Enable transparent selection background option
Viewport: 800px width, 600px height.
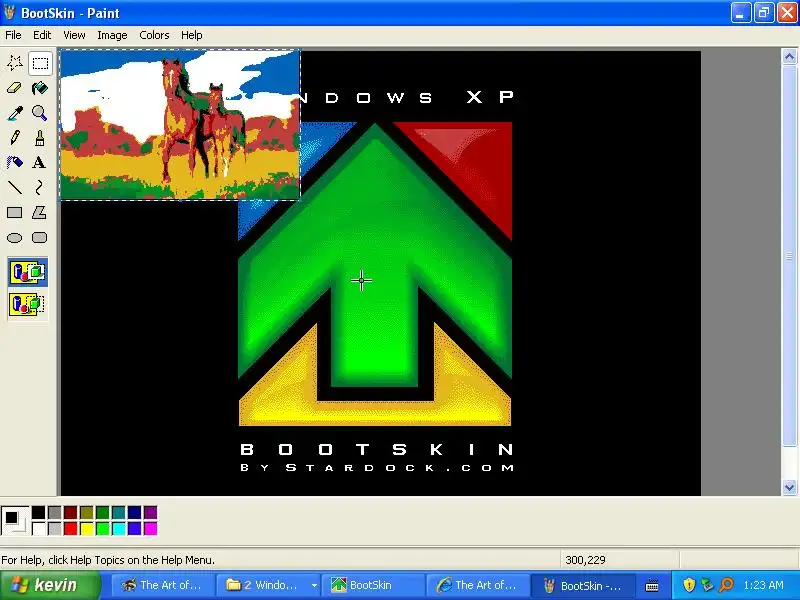coord(28,305)
